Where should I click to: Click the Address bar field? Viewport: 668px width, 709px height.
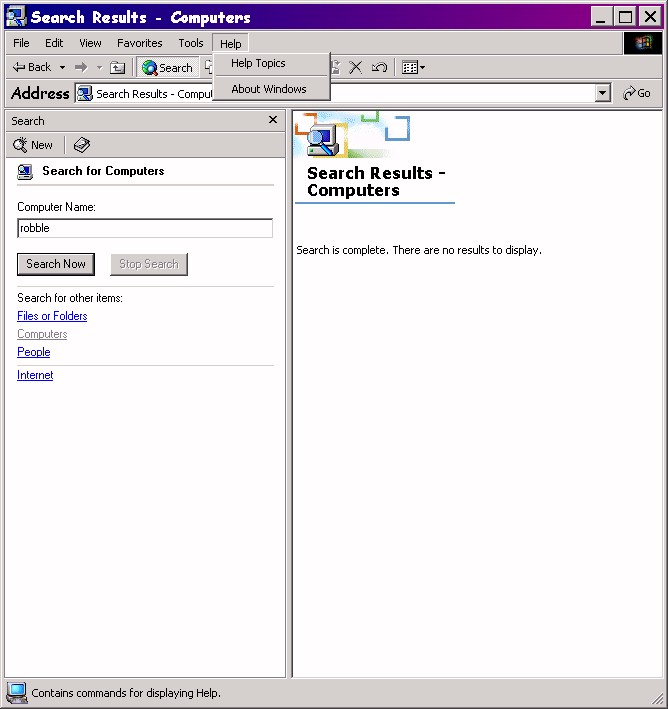[343, 93]
